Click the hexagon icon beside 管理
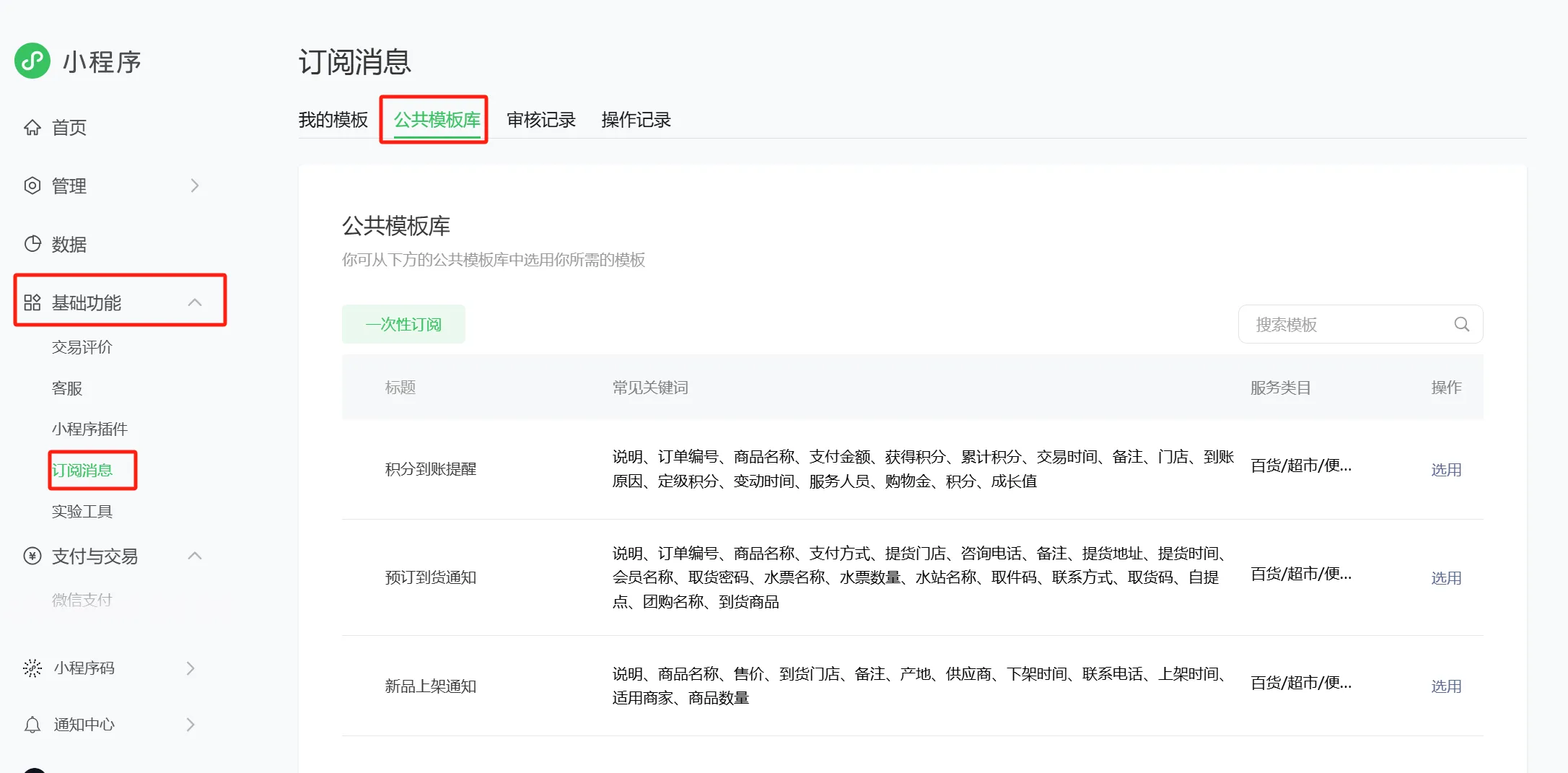The height and width of the screenshot is (773, 1568). pyautogui.click(x=32, y=185)
